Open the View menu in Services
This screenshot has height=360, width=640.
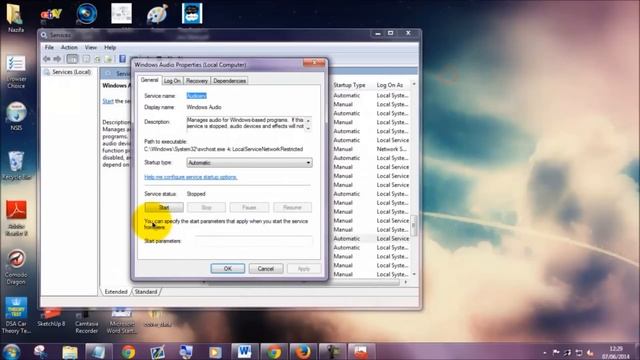pyautogui.click(x=91, y=47)
